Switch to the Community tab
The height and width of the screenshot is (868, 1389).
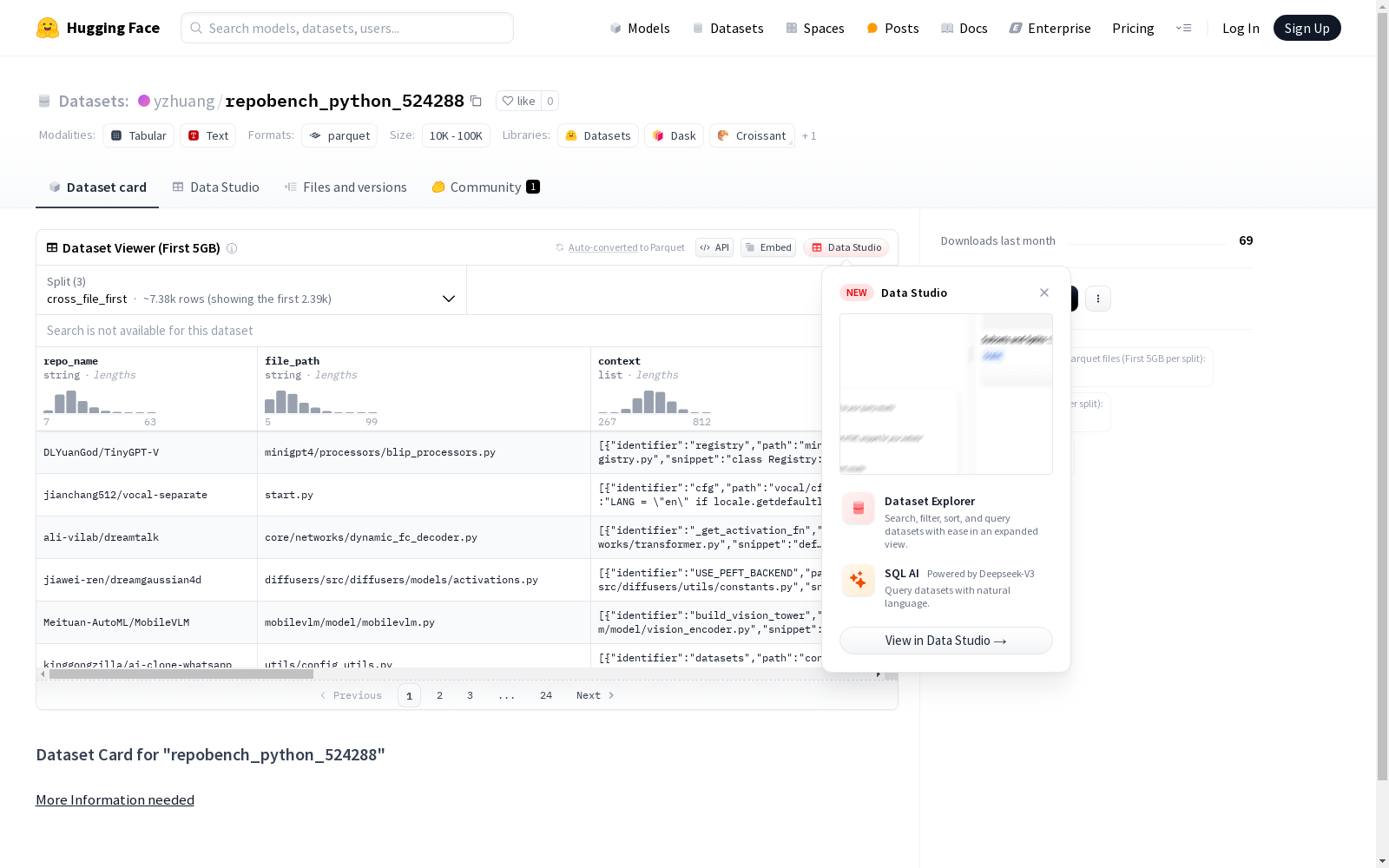pos(486,187)
